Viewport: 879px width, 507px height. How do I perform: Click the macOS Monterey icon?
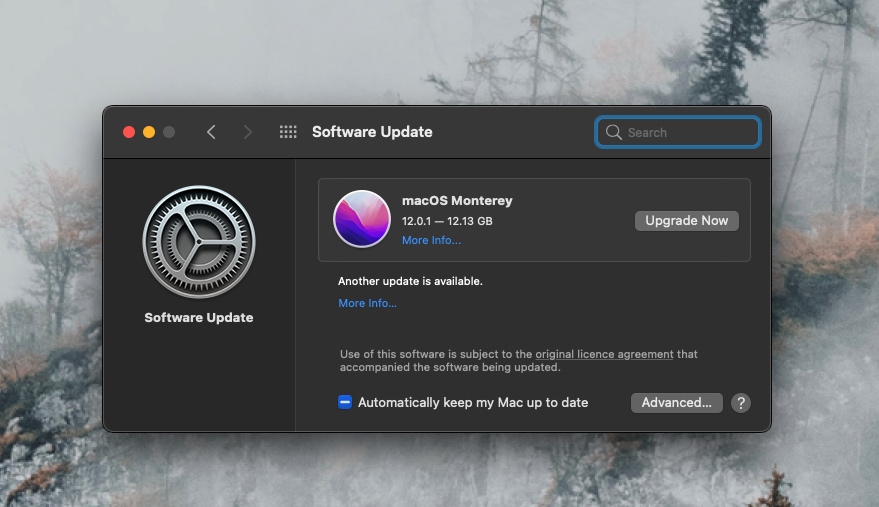(362, 219)
